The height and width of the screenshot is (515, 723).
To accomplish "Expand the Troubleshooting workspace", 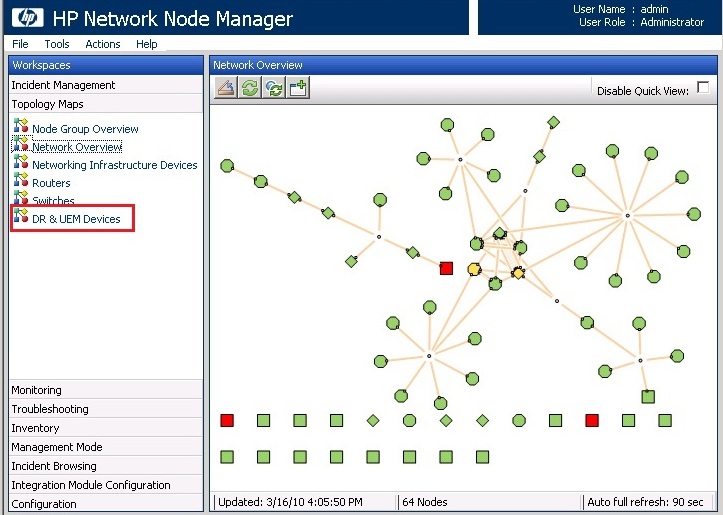I will pos(50,409).
